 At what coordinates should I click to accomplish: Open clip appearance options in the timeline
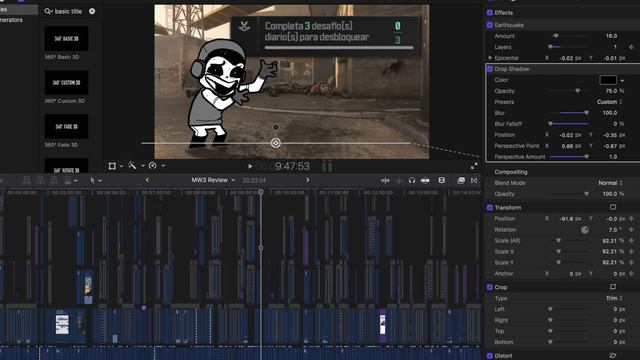click(442, 180)
